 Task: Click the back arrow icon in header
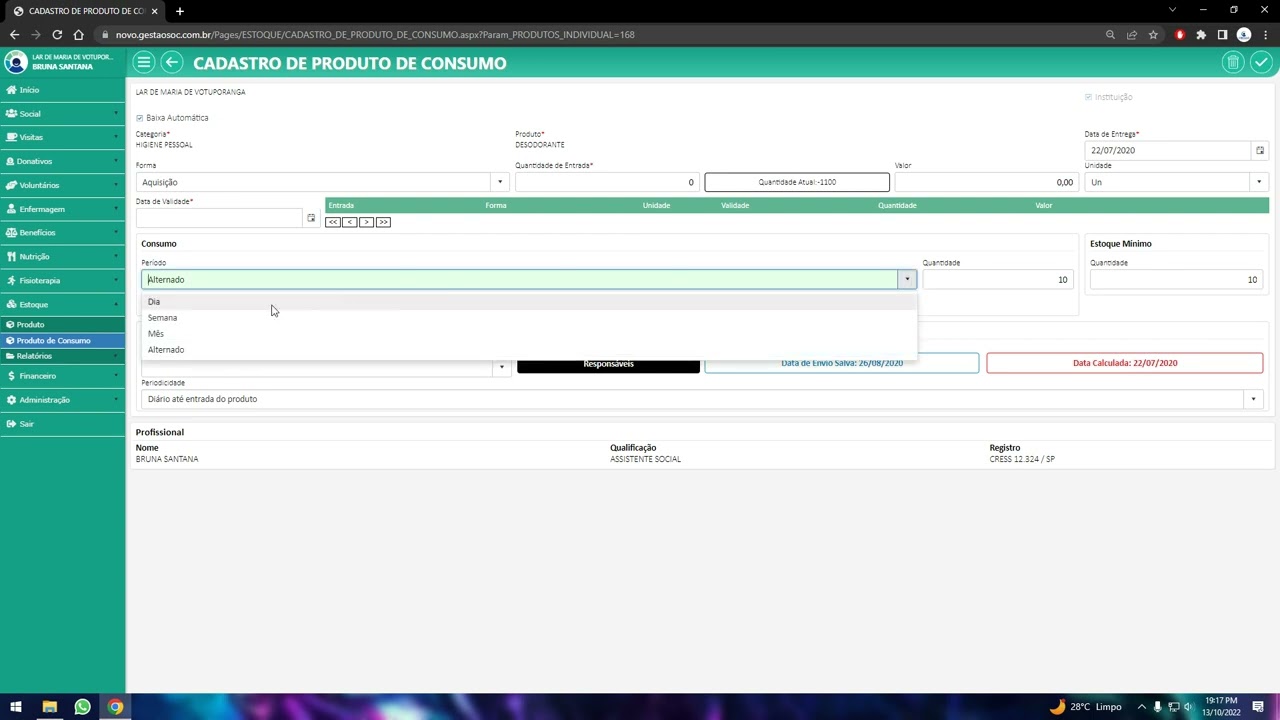click(x=172, y=63)
